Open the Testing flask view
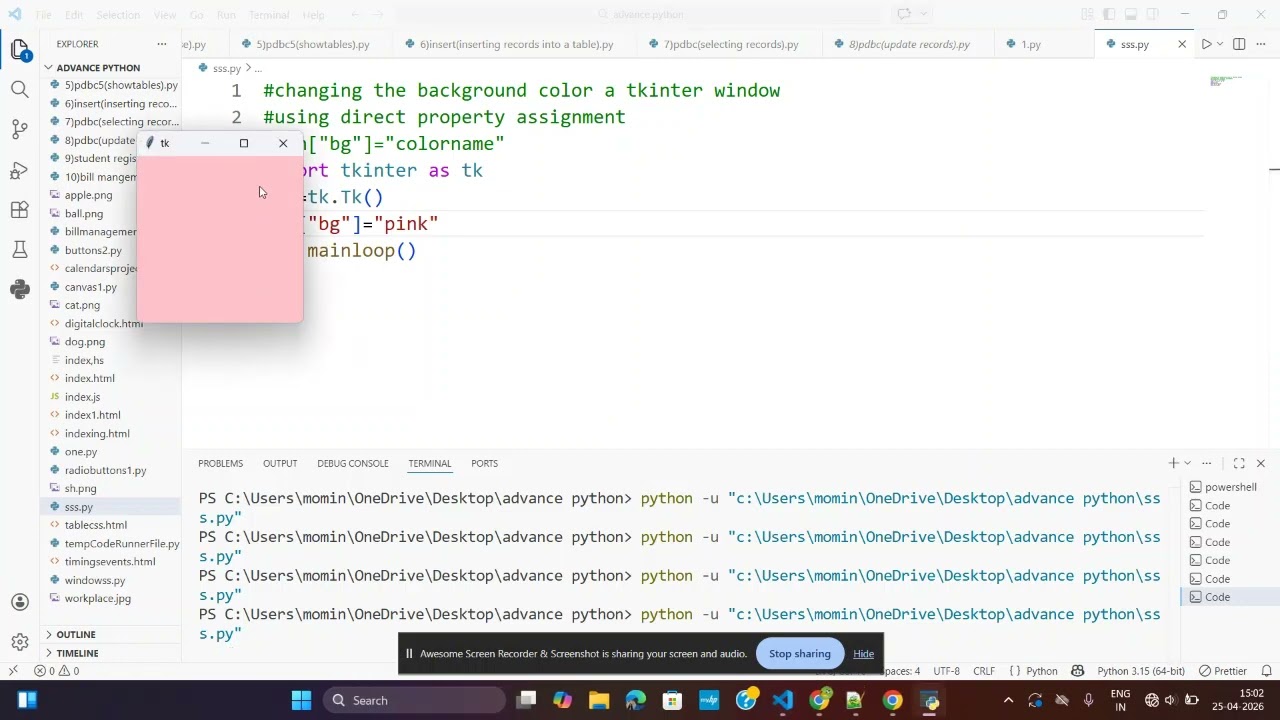The height and width of the screenshot is (720, 1280). tap(20, 250)
